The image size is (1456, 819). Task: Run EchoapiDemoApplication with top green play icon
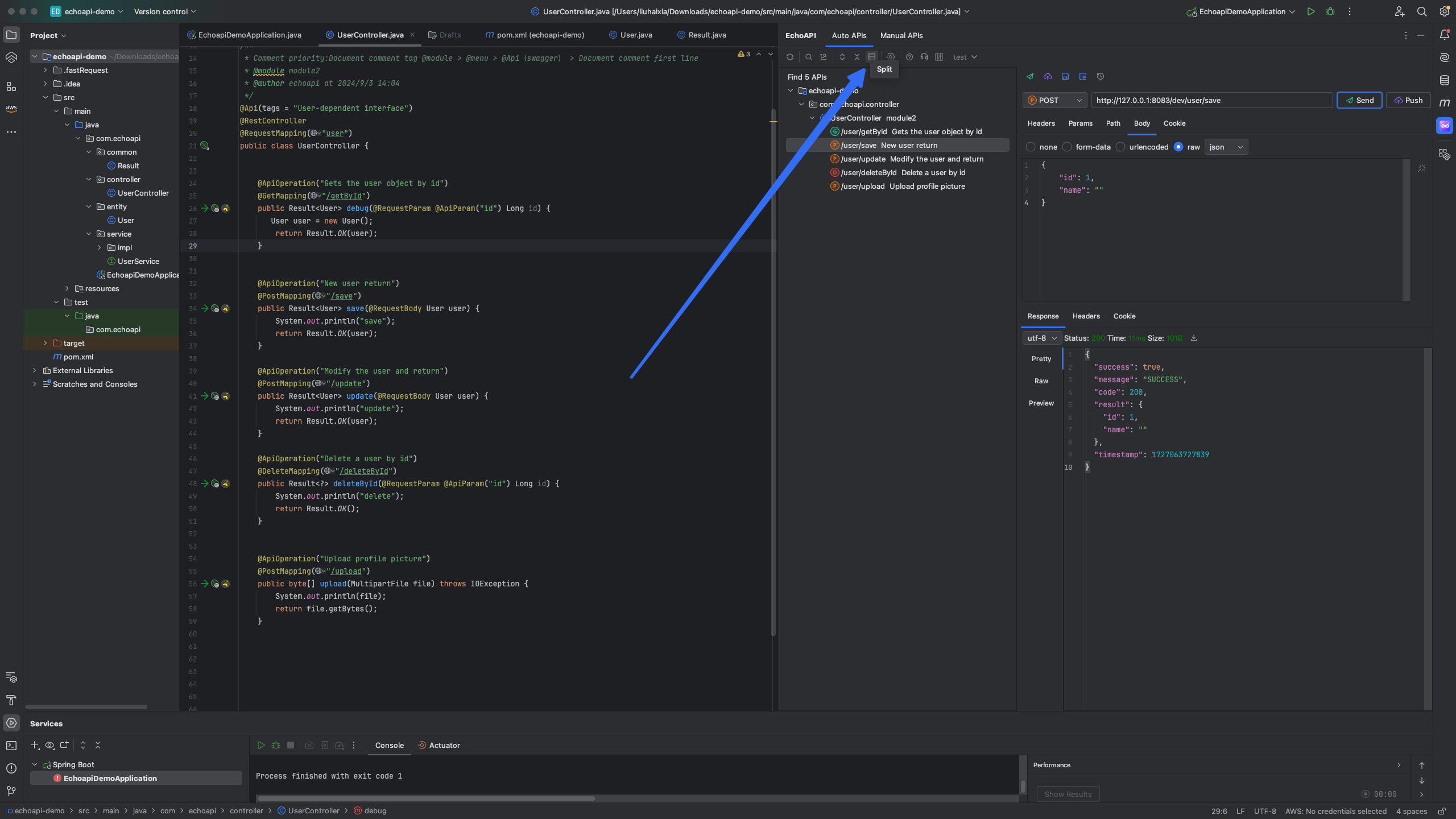pyautogui.click(x=1311, y=11)
